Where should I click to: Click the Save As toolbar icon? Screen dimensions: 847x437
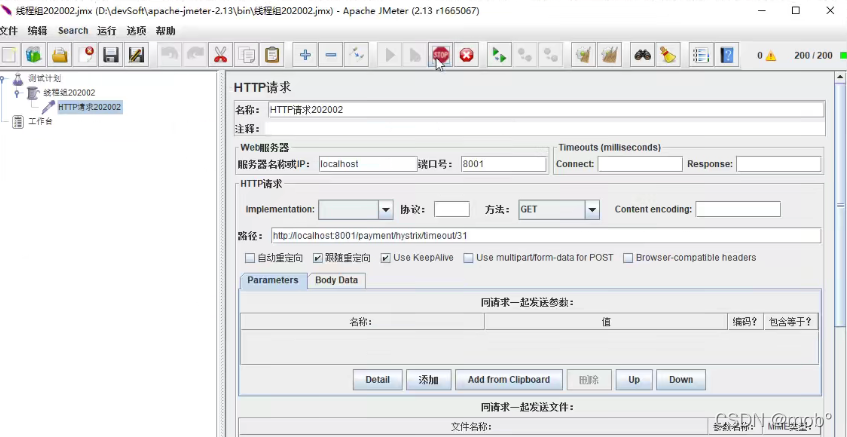tap(136, 55)
